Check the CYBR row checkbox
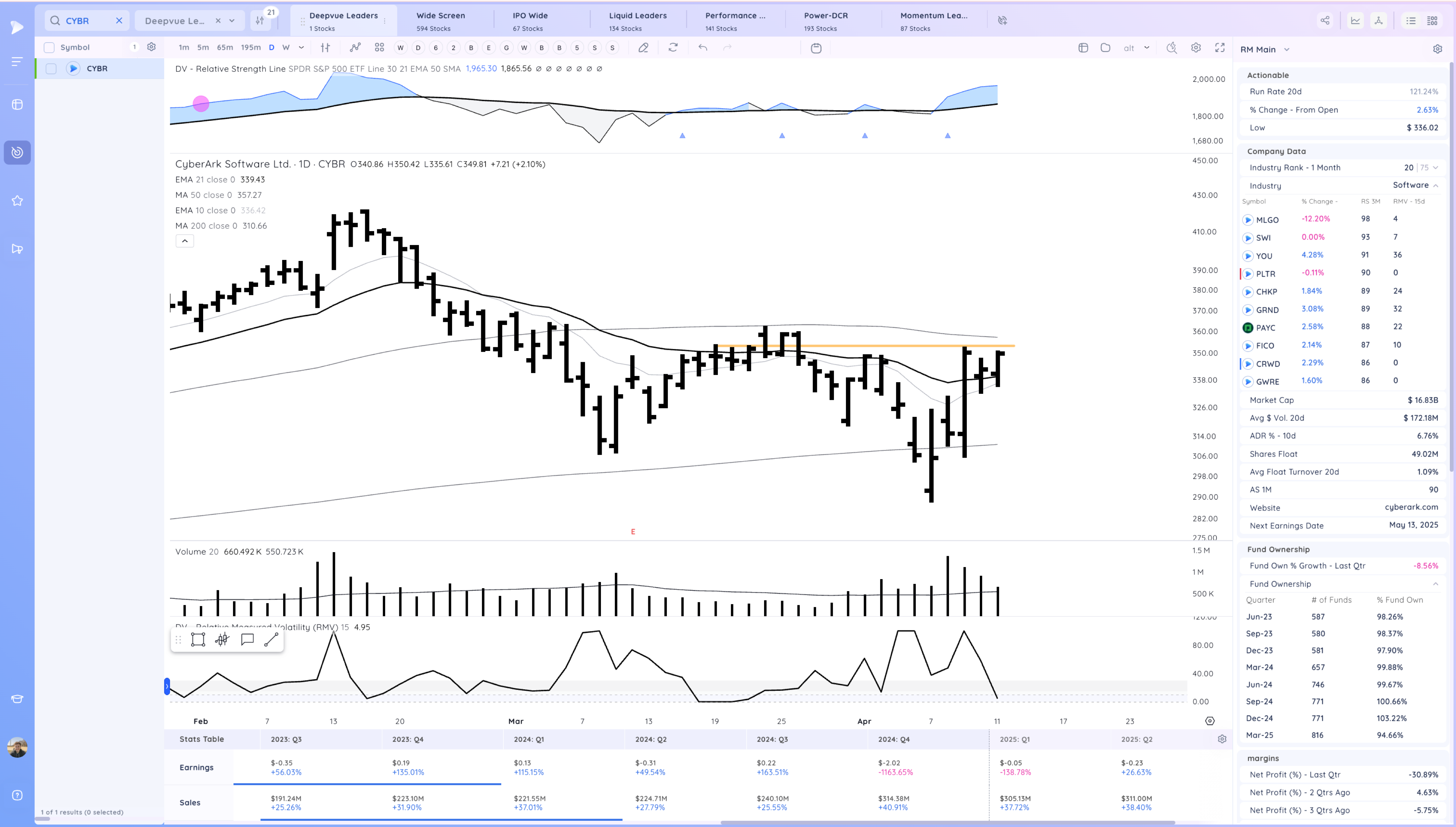1456x827 pixels. coord(51,69)
